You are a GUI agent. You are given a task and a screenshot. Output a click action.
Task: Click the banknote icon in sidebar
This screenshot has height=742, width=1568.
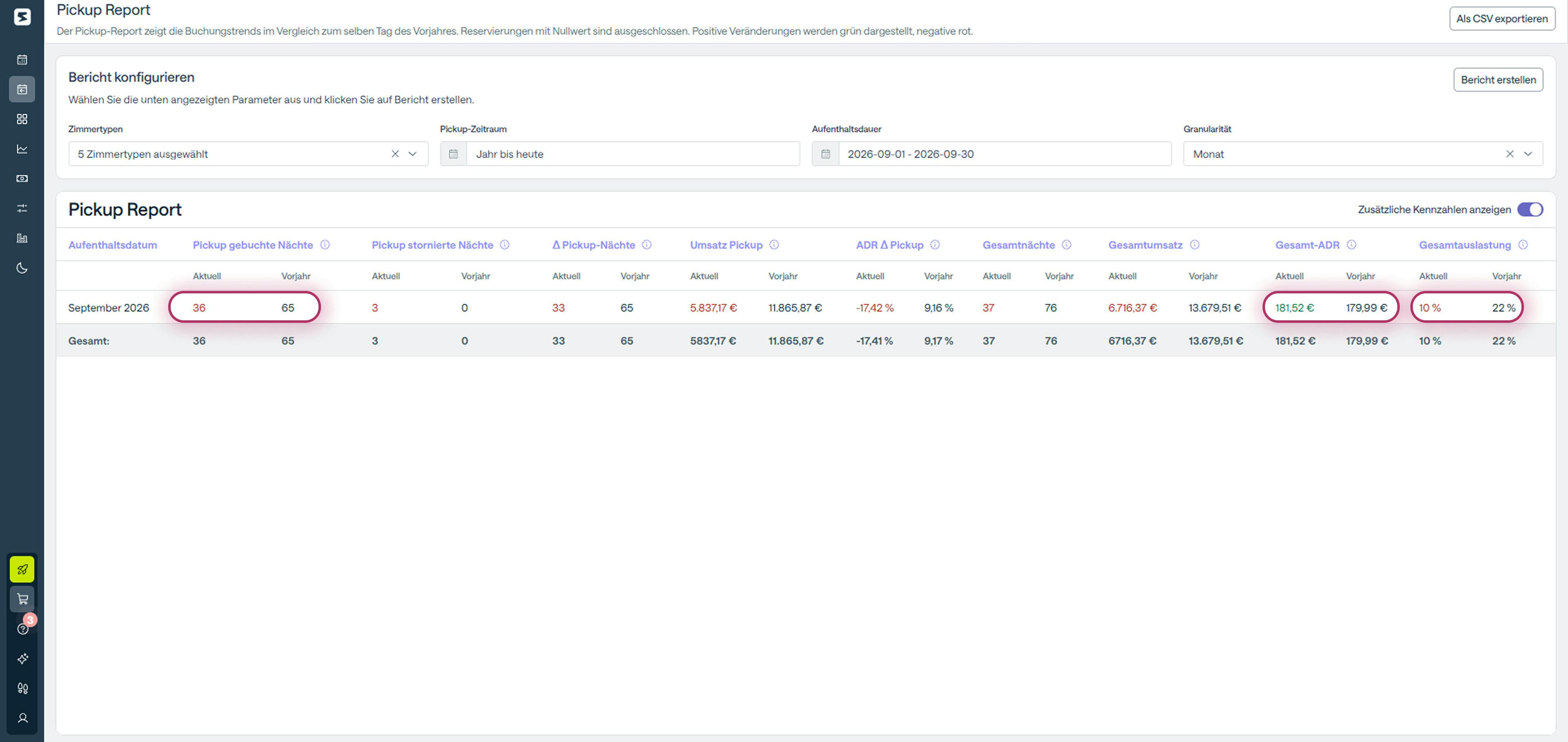point(22,179)
